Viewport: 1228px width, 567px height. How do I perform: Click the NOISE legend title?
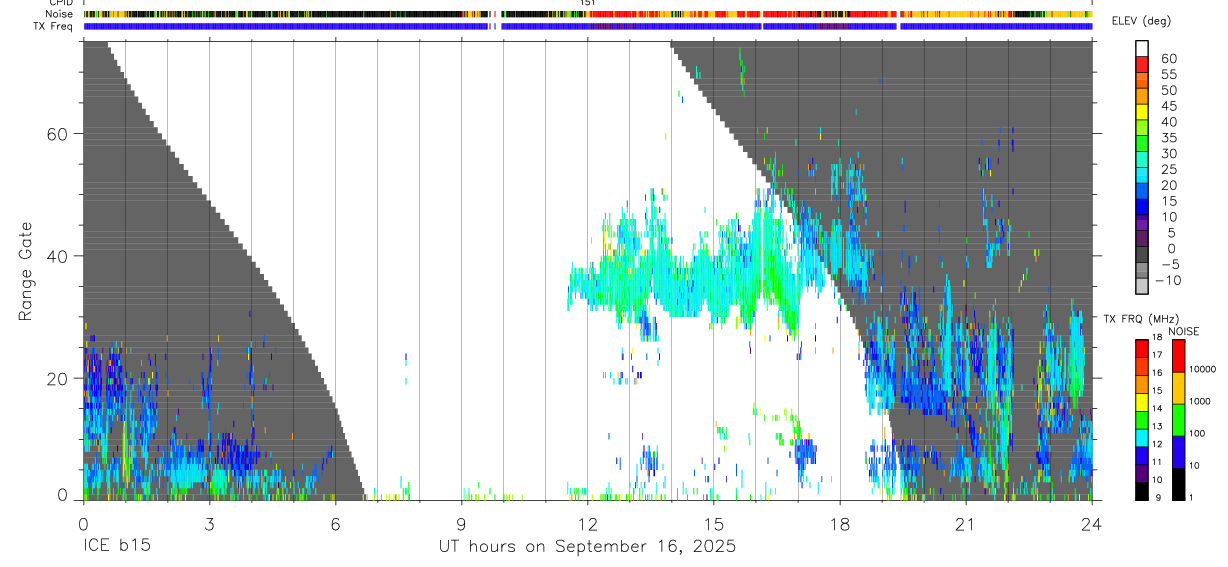point(1184,331)
